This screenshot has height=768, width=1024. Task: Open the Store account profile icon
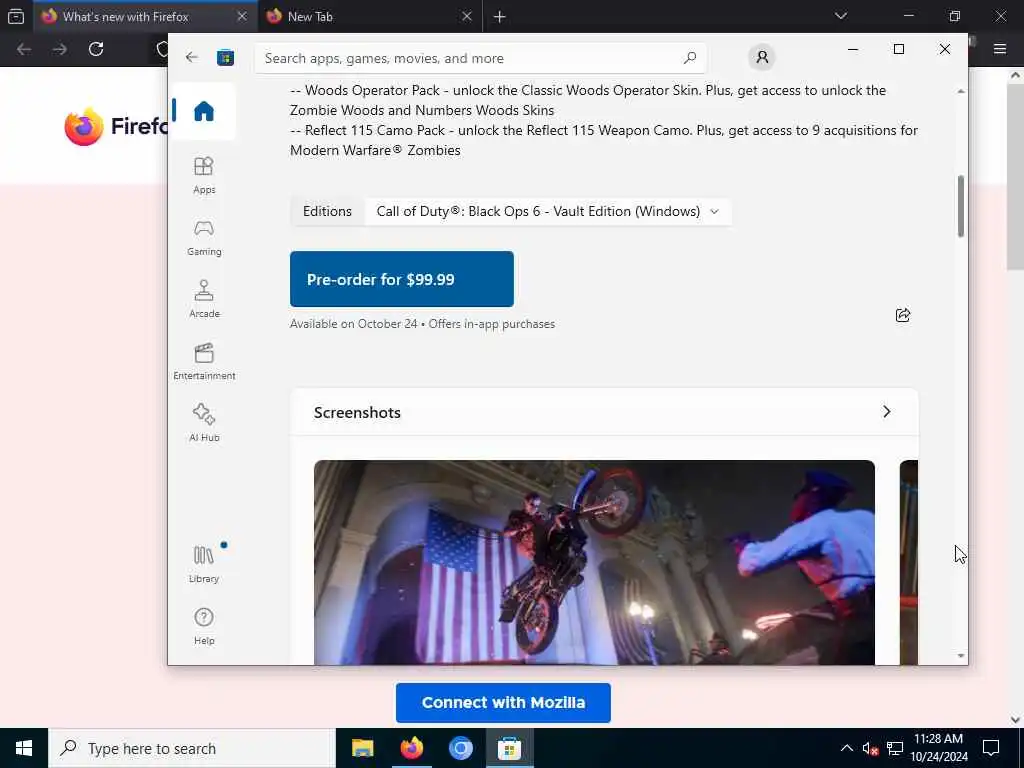point(761,57)
